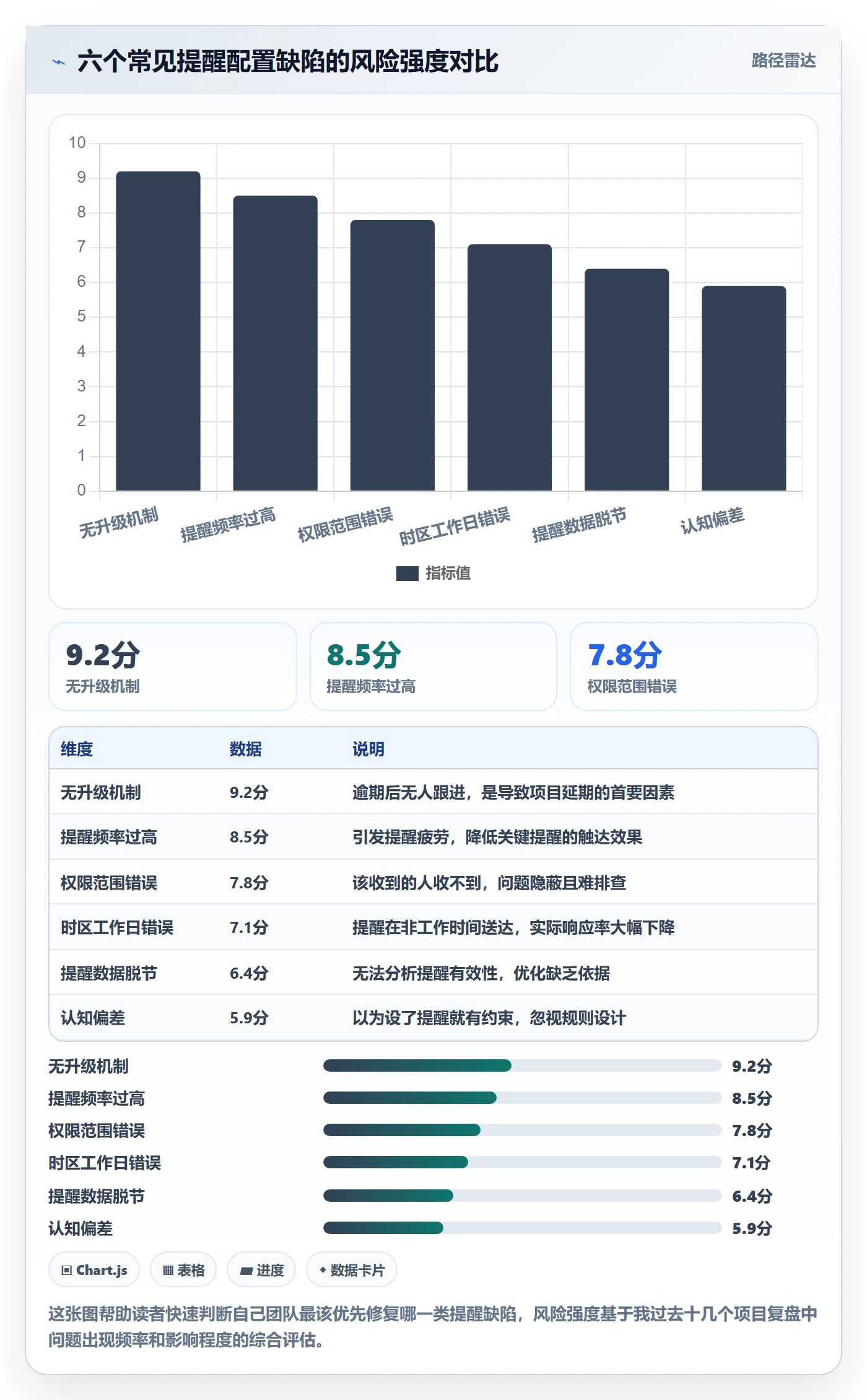The height and width of the screenshot is (1400, 867).
Task: Click the 无升级机制 progress bar
Action: (x=522, y=1065)
